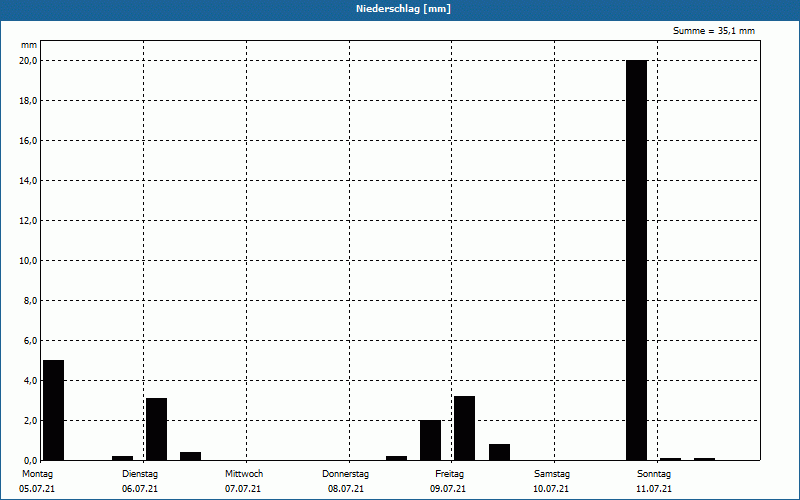Click the '20,0' y-axis value
The image size is (800, 500).
click(x=29, y=61)
